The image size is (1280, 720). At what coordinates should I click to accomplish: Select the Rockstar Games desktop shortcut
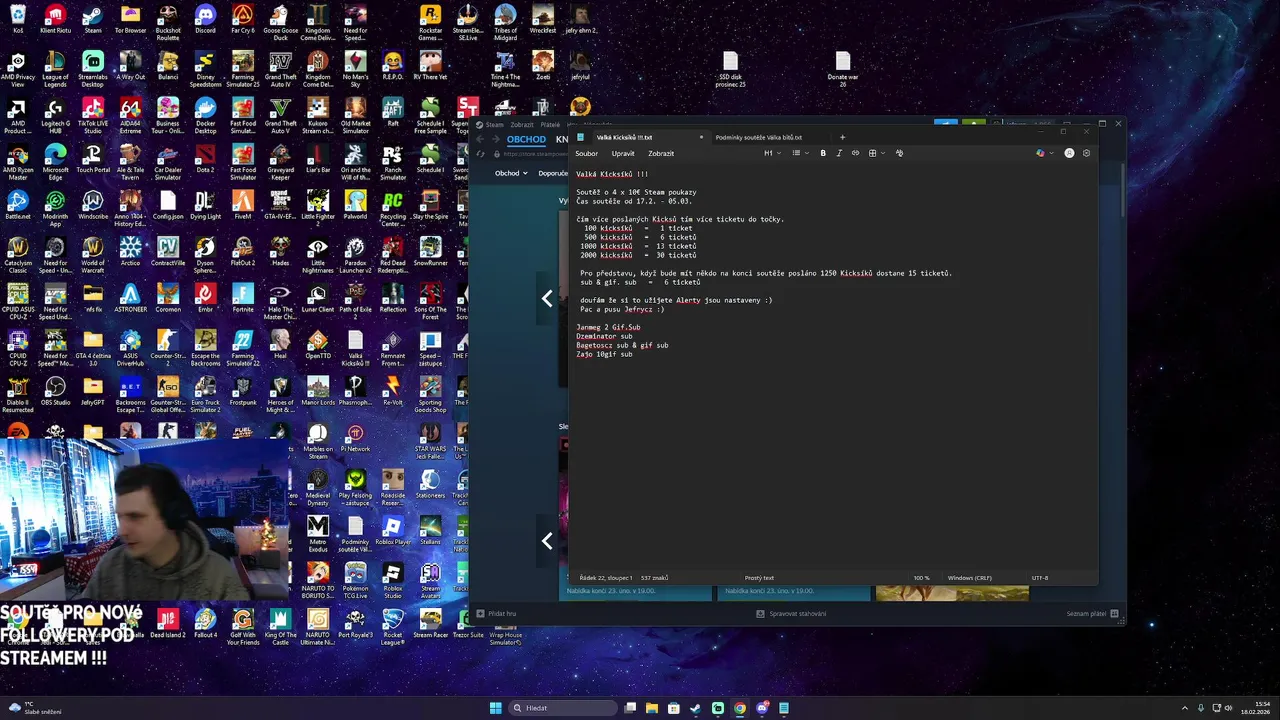click(430, 24)
